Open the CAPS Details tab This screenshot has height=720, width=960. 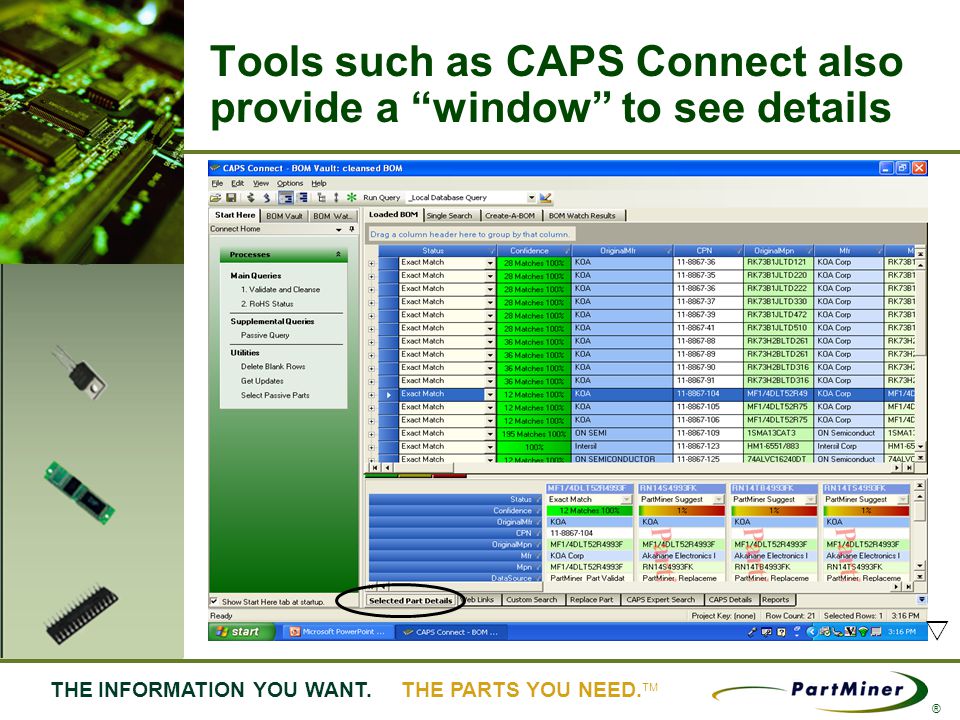pos(730,600)
